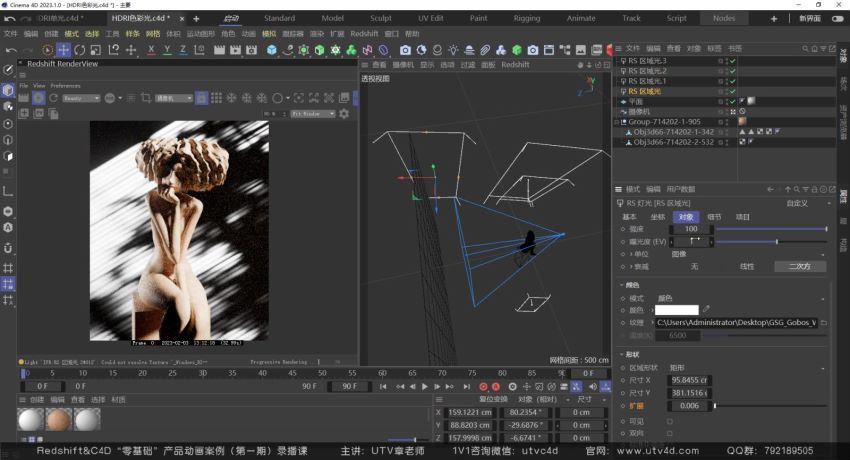850x460 pixels.
Task: Play the timeline animation
Action: [x=424, y=387]
